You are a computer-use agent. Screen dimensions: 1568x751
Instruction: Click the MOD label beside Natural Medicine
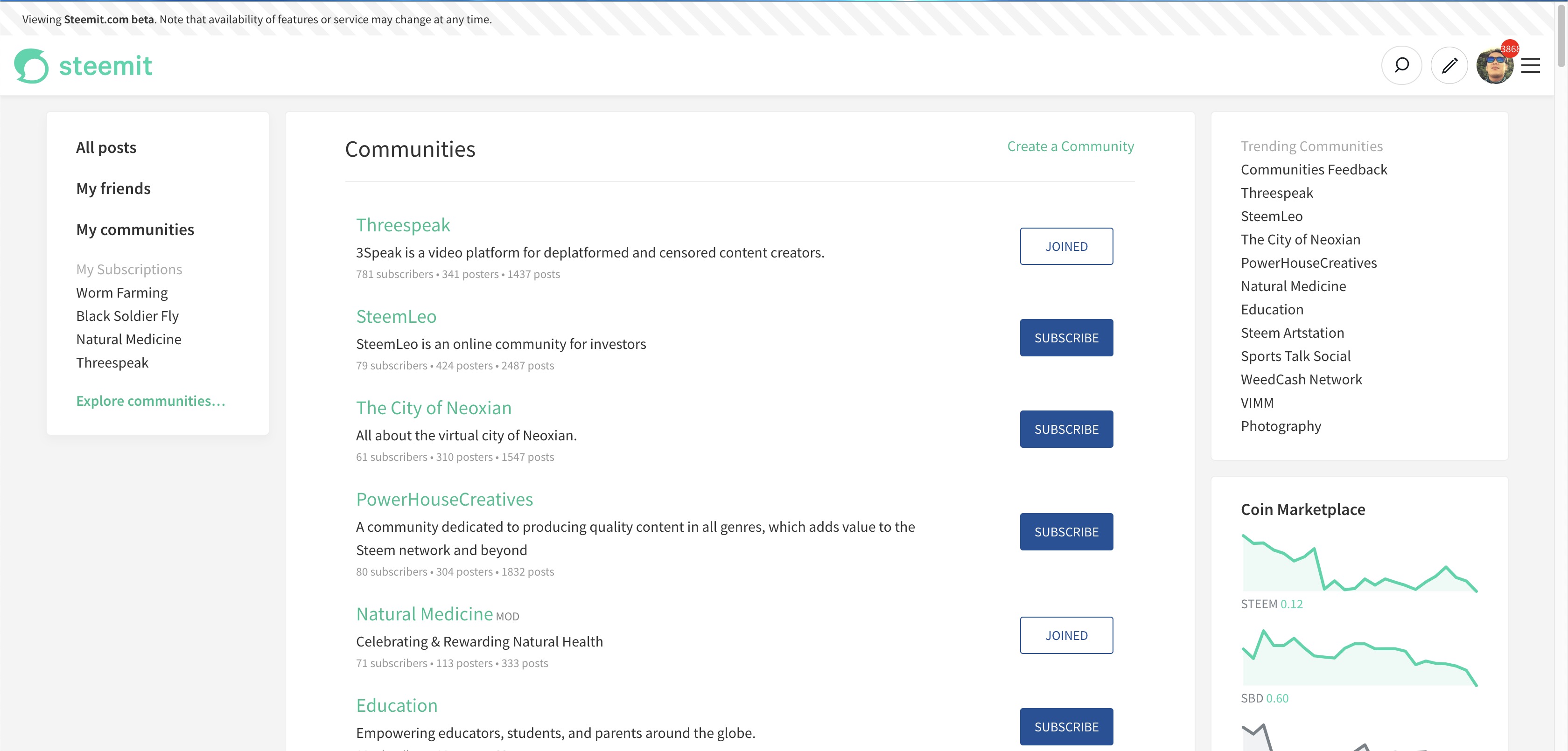click(x=508, y=617)
